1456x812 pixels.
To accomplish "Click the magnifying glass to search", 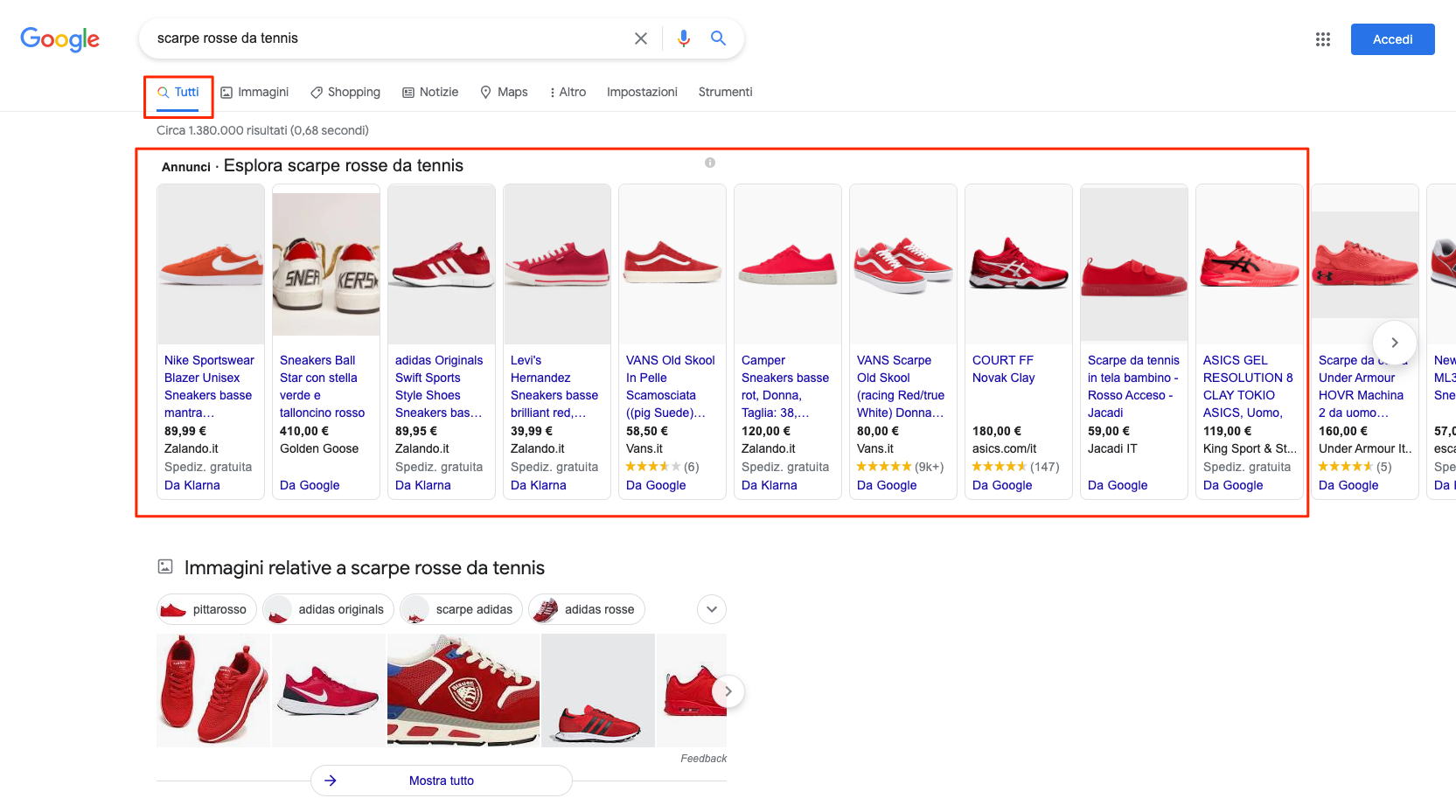I will [718, 38].
